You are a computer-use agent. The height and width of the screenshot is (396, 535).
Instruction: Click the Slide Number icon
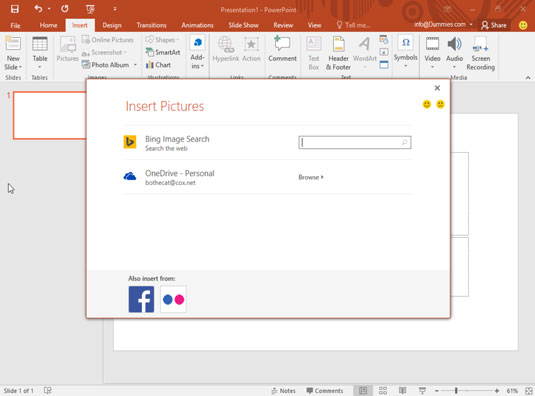(x=384, y=52)
